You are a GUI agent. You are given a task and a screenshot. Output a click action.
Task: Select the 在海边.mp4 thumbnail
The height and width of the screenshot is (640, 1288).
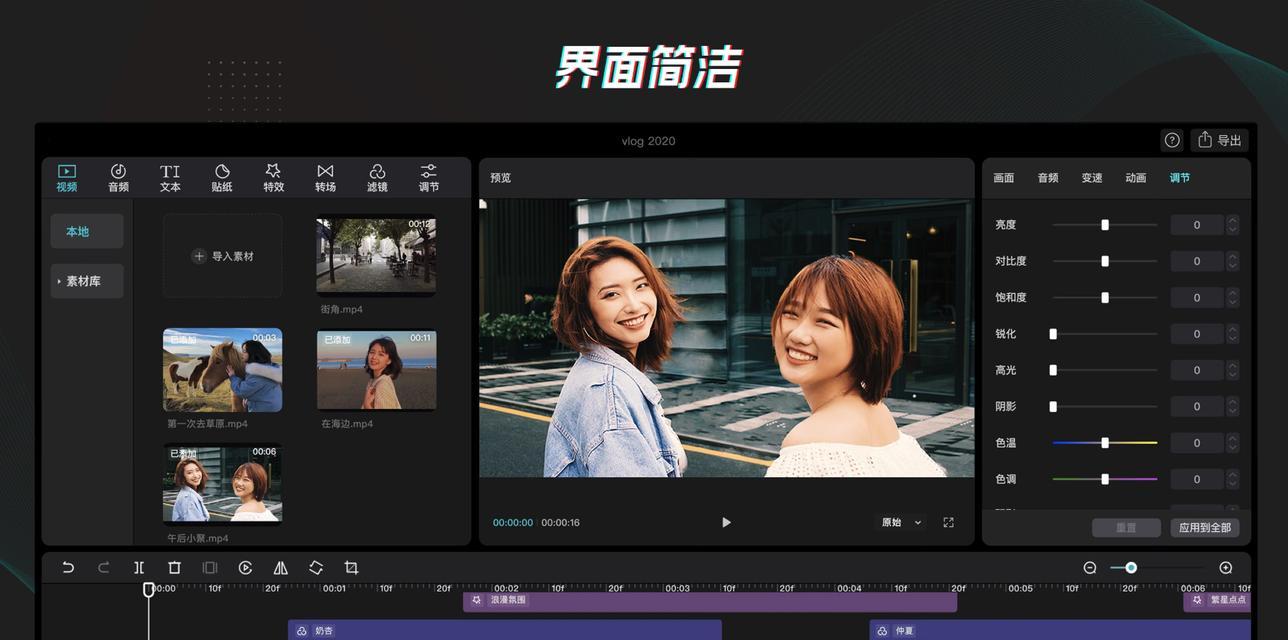(376, 370)
